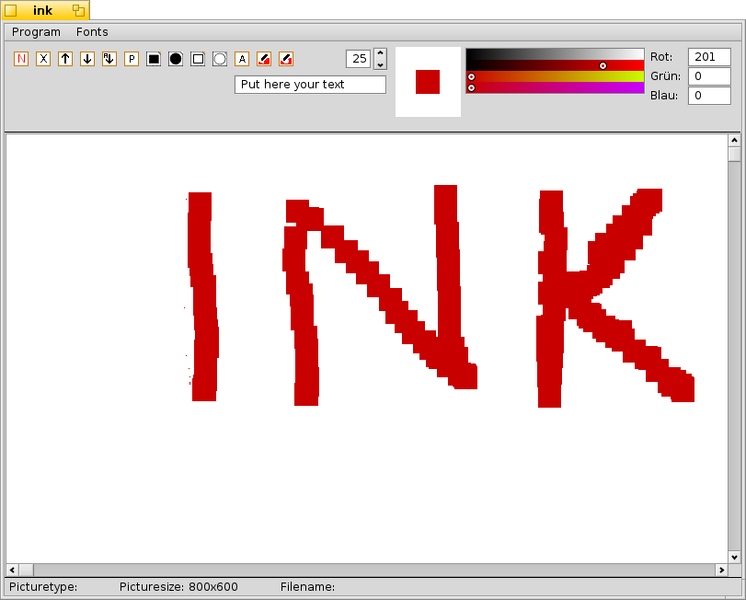Click the 'Put here your text' field
This screenshot has height=600, width=746.
(310, 85)
